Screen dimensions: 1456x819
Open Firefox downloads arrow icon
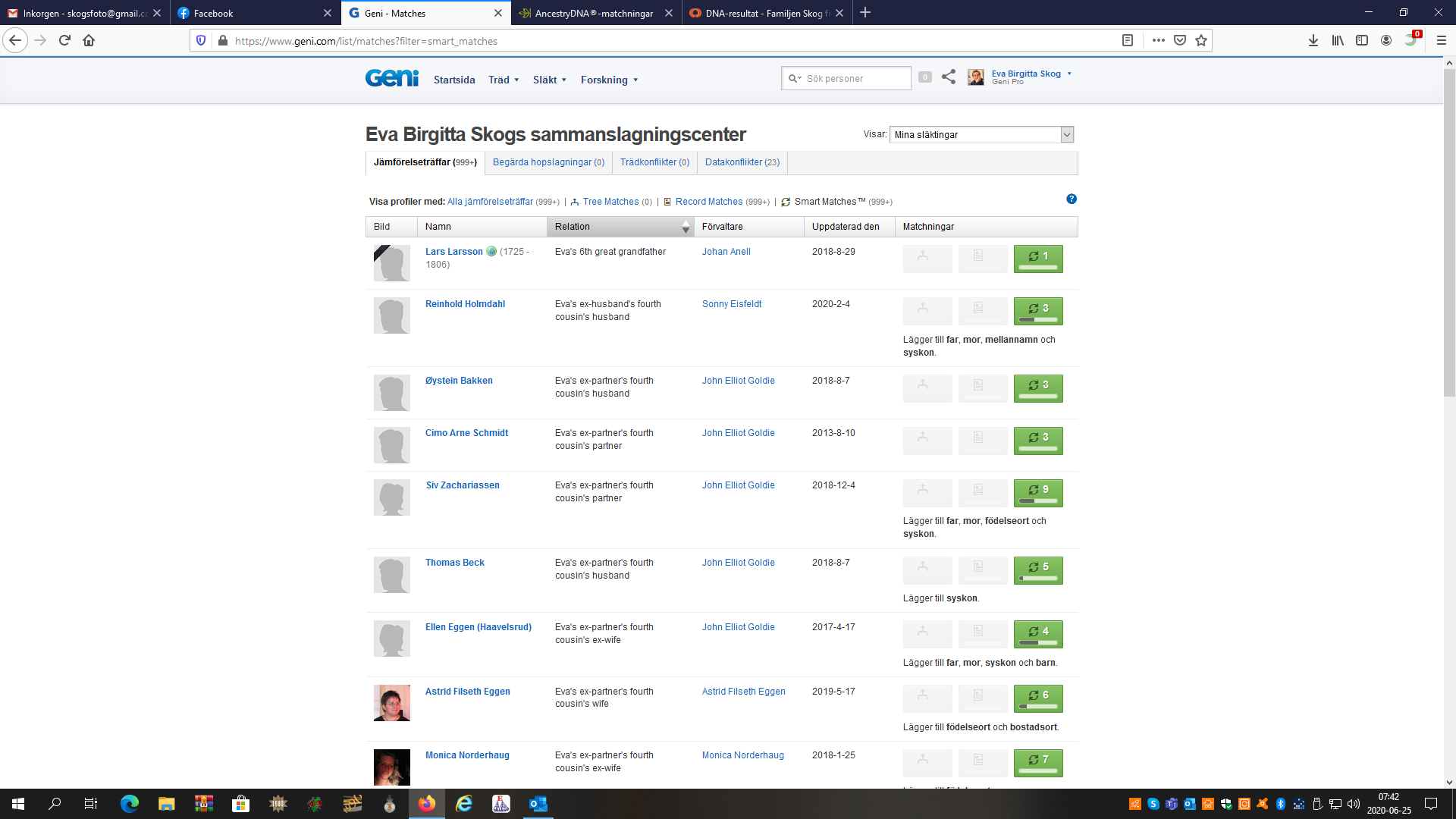1313,40
